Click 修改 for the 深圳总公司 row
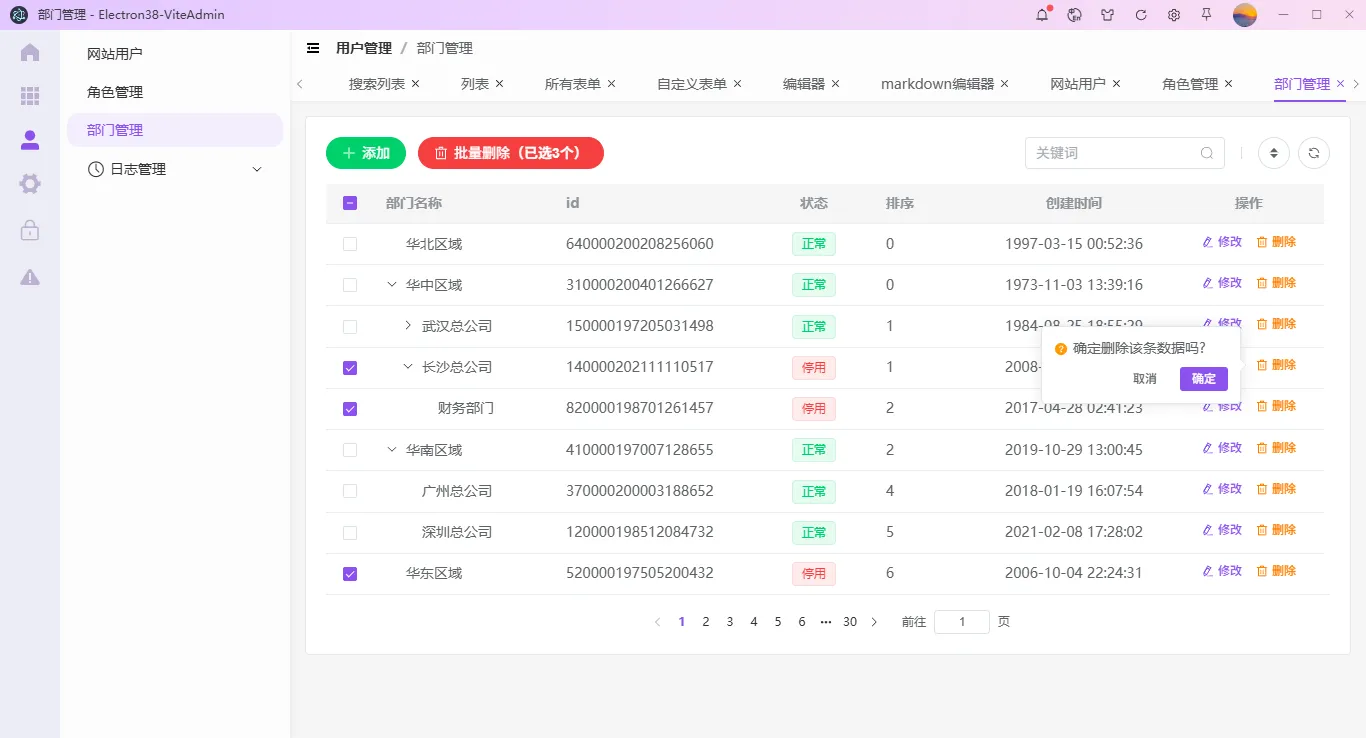Viewport: 1366px width, 738px height. point(1222,530)
